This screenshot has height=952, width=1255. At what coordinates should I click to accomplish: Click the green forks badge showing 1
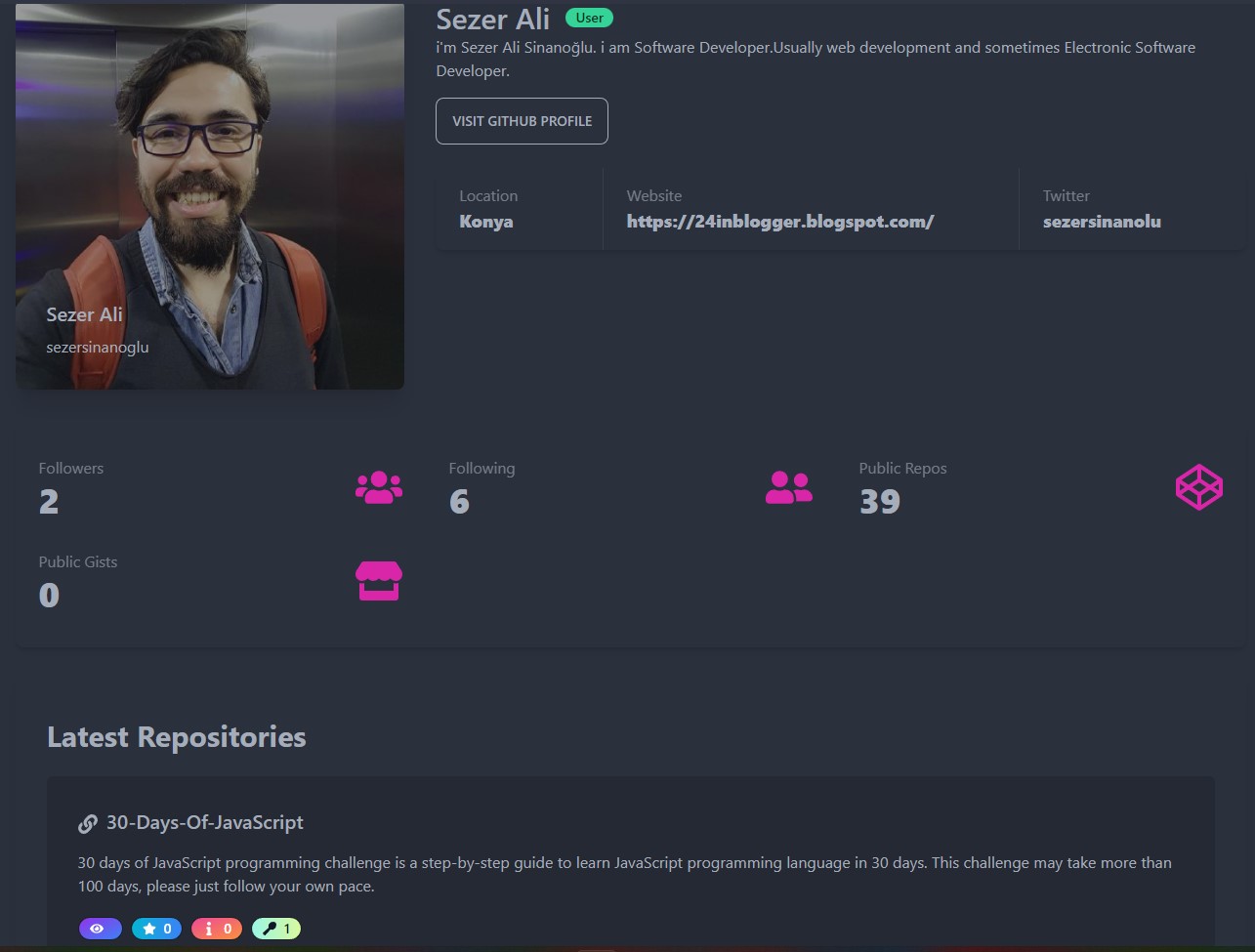point(276,929)
